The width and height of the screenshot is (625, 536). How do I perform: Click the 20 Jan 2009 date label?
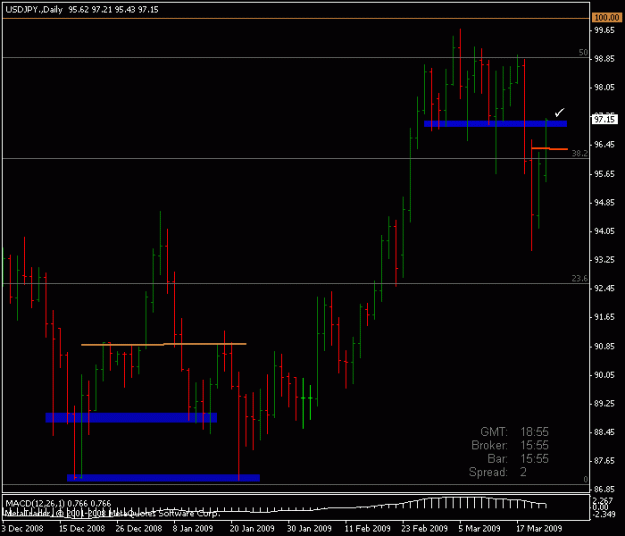coord(252,528)
